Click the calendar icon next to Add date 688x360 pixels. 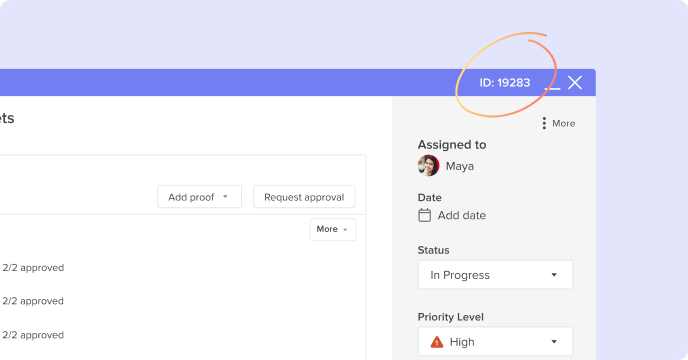tap(424, 215)
